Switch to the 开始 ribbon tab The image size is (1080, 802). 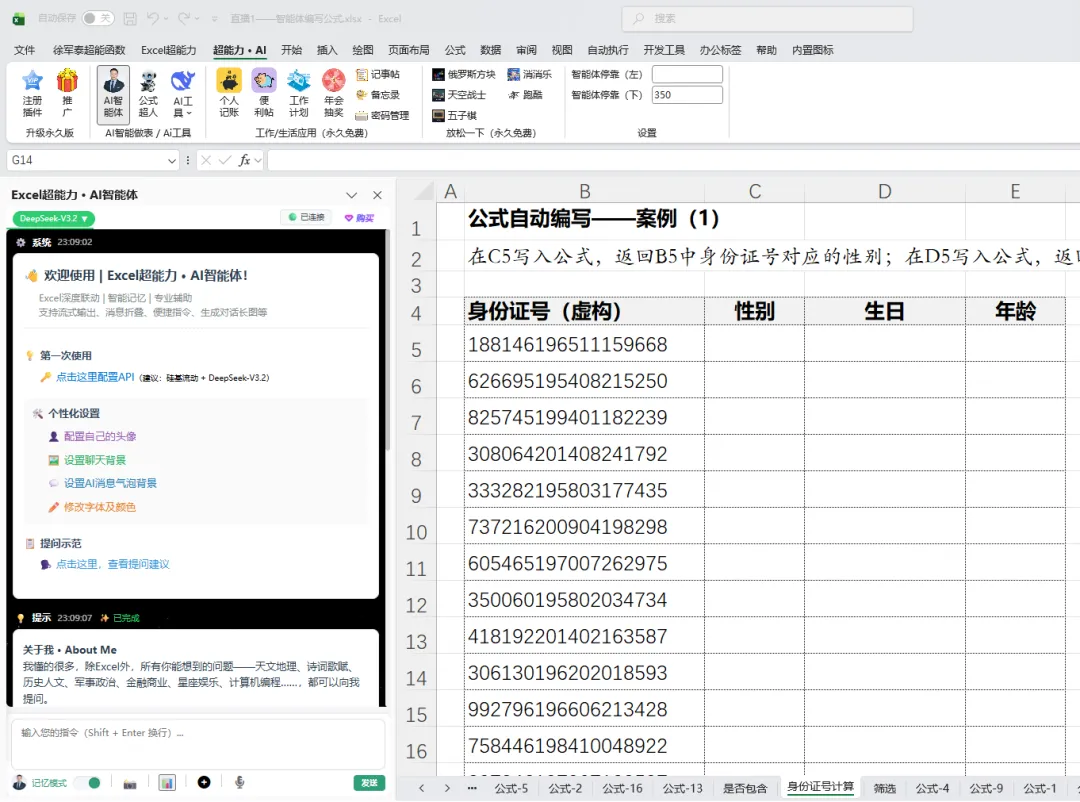coord(291,50)
